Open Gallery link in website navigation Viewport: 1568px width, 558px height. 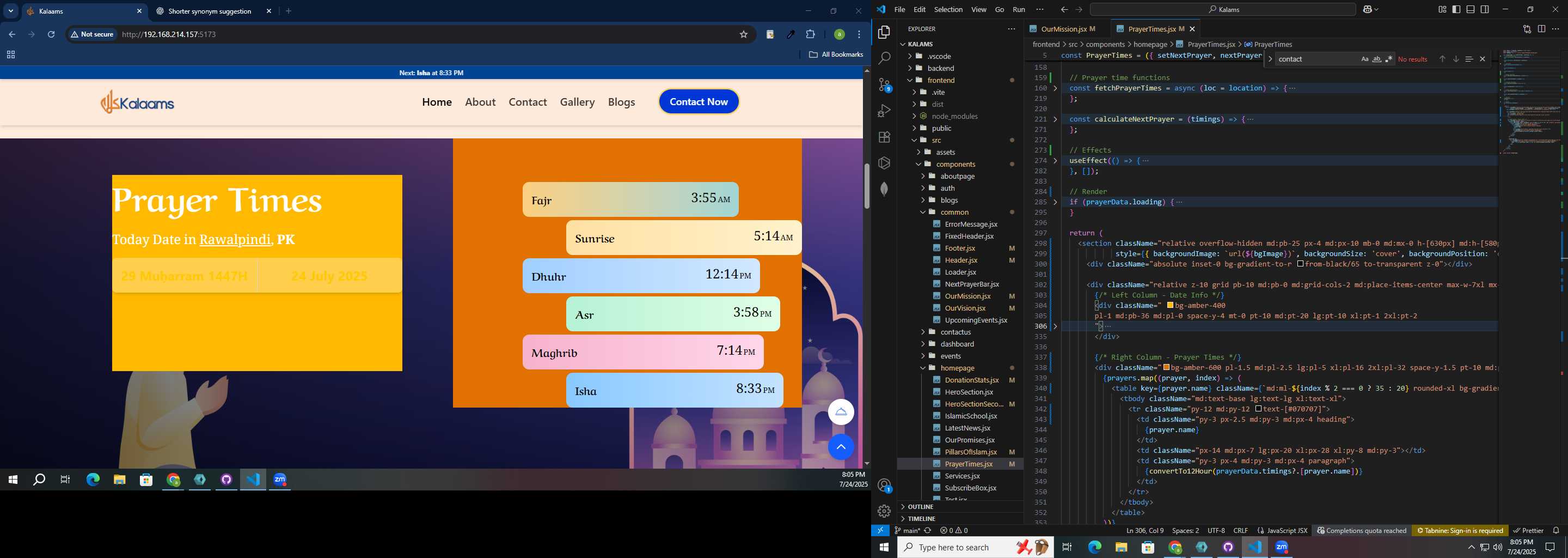pos(577,102)
